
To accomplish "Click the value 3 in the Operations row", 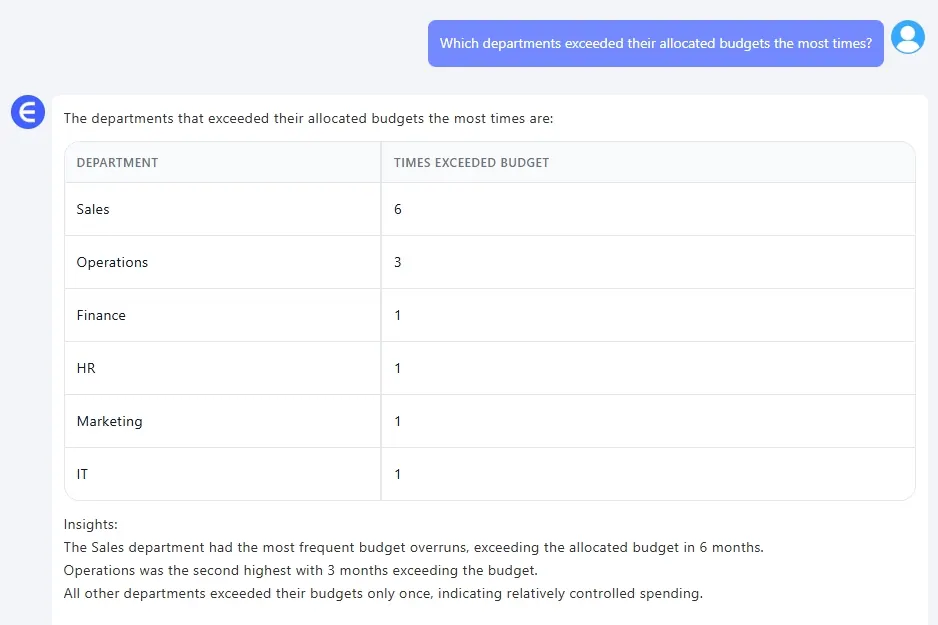I will coord(398,262).
